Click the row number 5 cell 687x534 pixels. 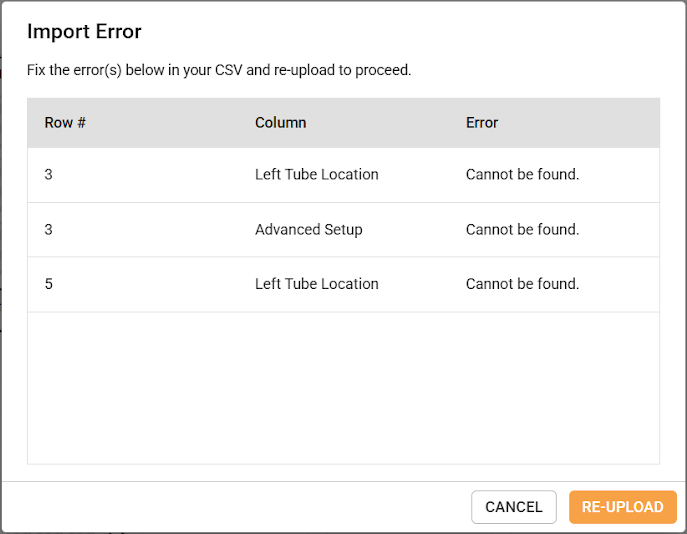point(49,284)
